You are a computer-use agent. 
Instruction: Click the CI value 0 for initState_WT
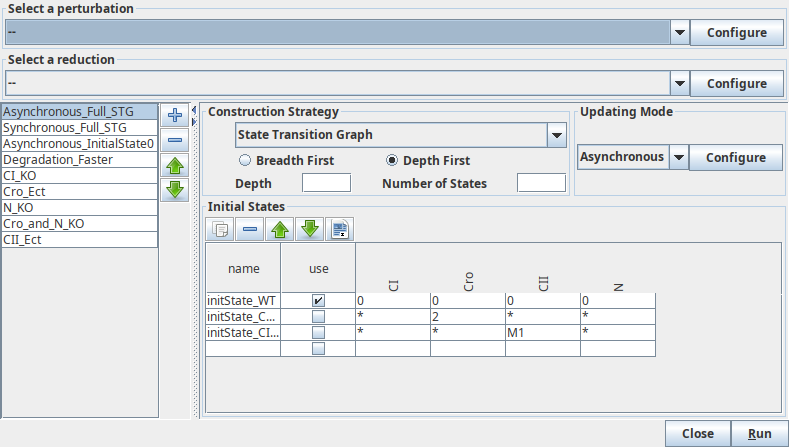pyautogui.click(x=393, y=301)
